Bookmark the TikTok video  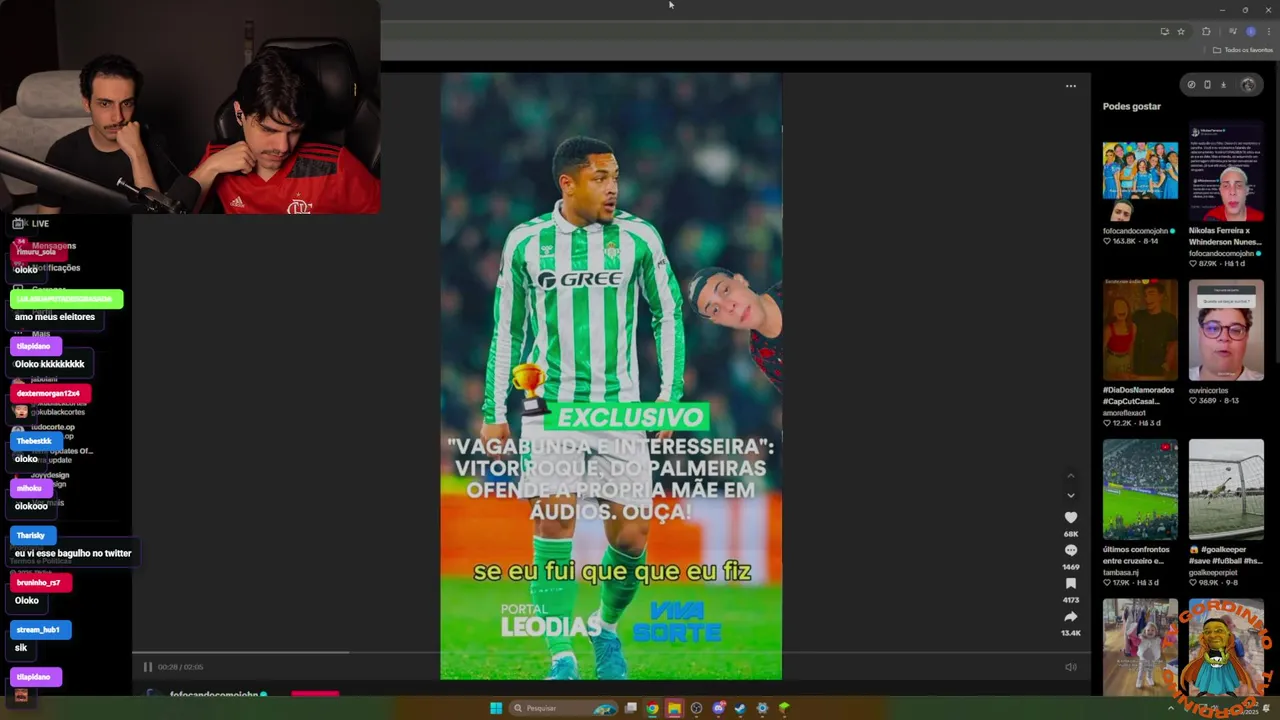point(1070,583)
